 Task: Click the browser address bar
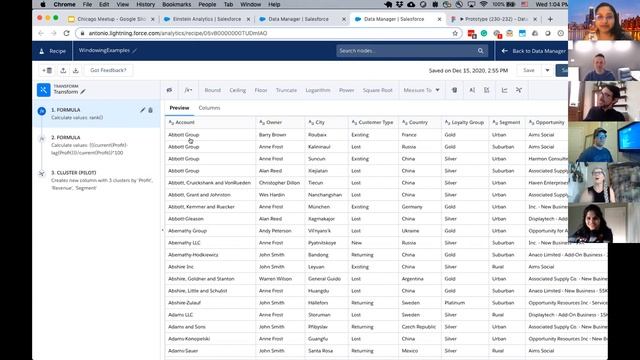pos(269,33)
